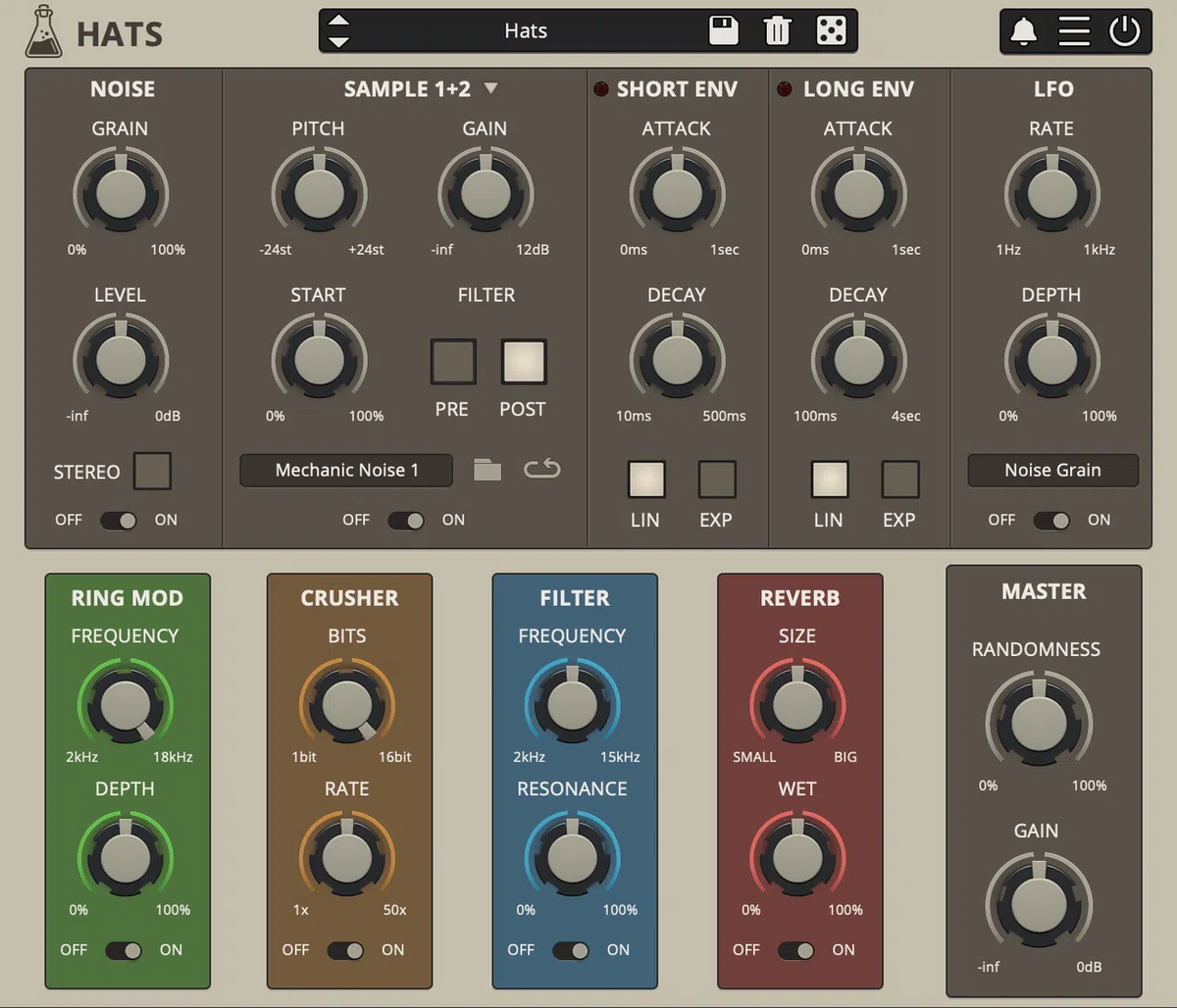Viewport: 1177px width, 1008px height.
Task: Select LIN curve for the Long Env
Action: click(829, 479)
